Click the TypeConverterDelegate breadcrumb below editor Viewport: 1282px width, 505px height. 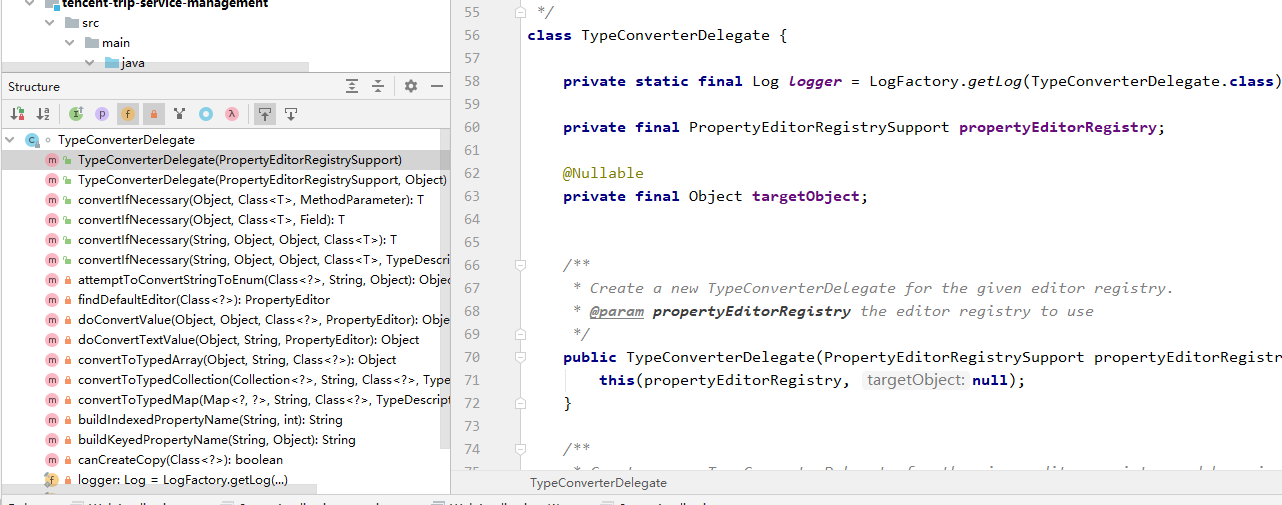point(598,482)
